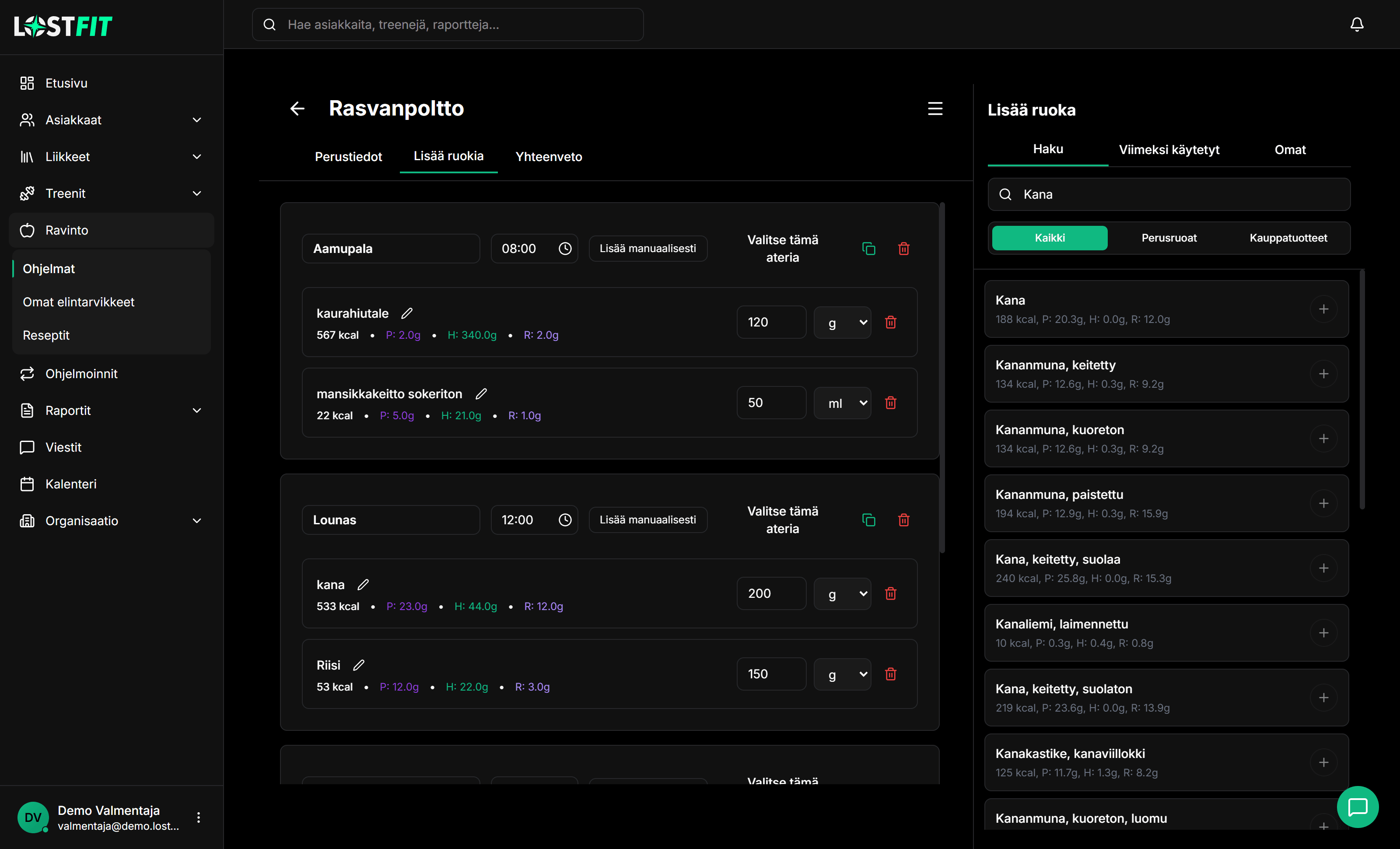Add Kana, keitetty, suolaa food
The height and width of the screenshot is (849, 1400).
click(1323, 568)
